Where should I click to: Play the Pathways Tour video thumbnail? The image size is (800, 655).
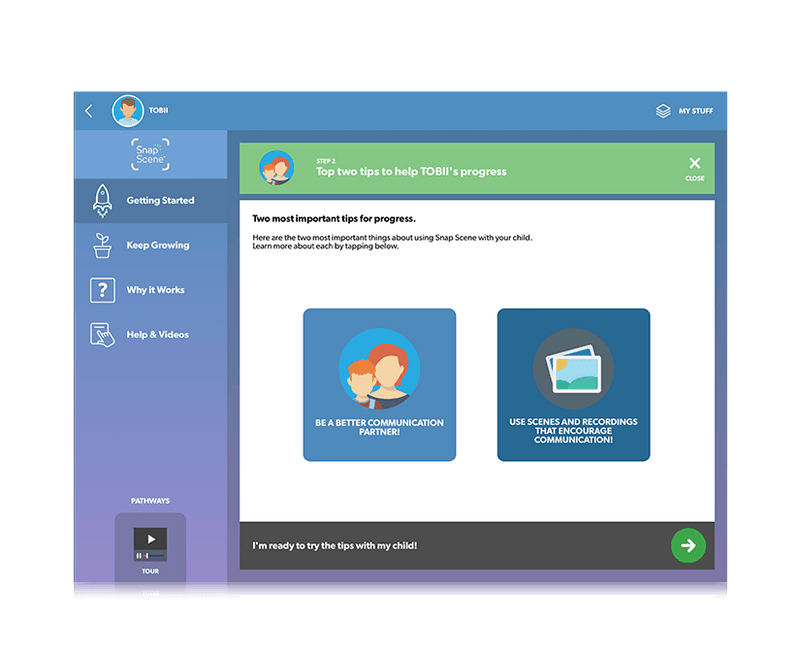(x=150, y=544)
